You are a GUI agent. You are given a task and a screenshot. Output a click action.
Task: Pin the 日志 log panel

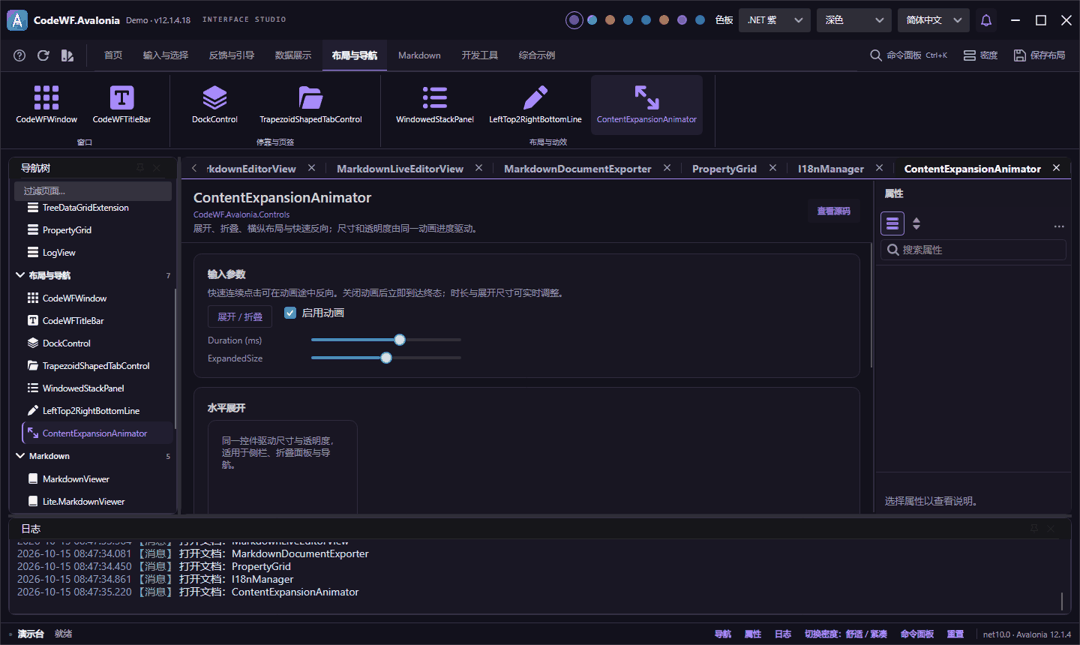click(1034, 529)
